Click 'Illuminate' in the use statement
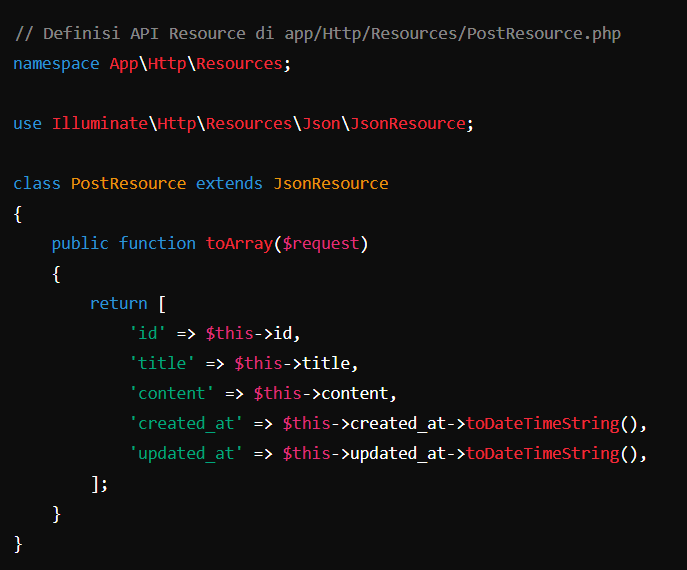The width and height of the screenshot is (687, 570). click(100, 124)
